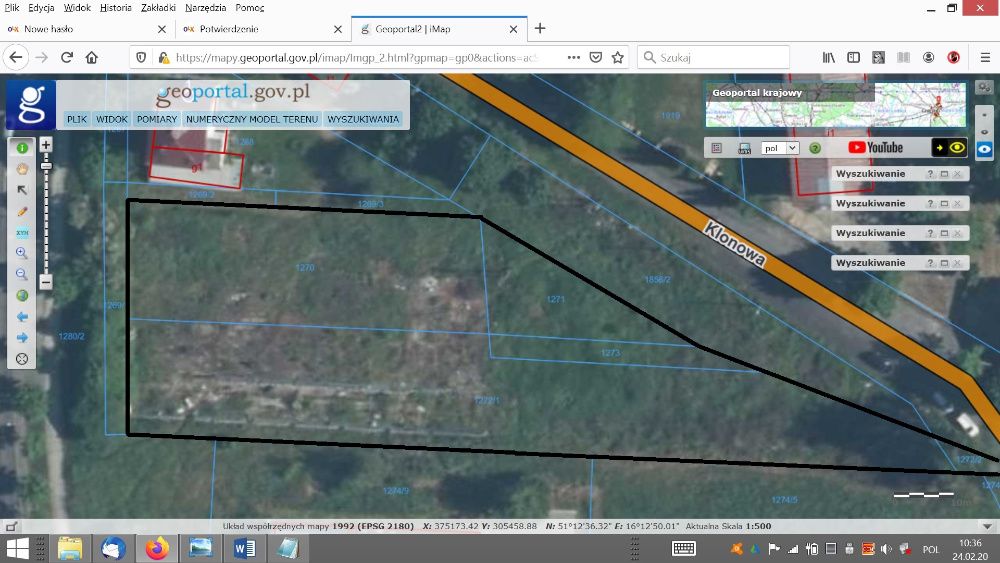Select the magnifier zoom-out tool

pos(22,274)
